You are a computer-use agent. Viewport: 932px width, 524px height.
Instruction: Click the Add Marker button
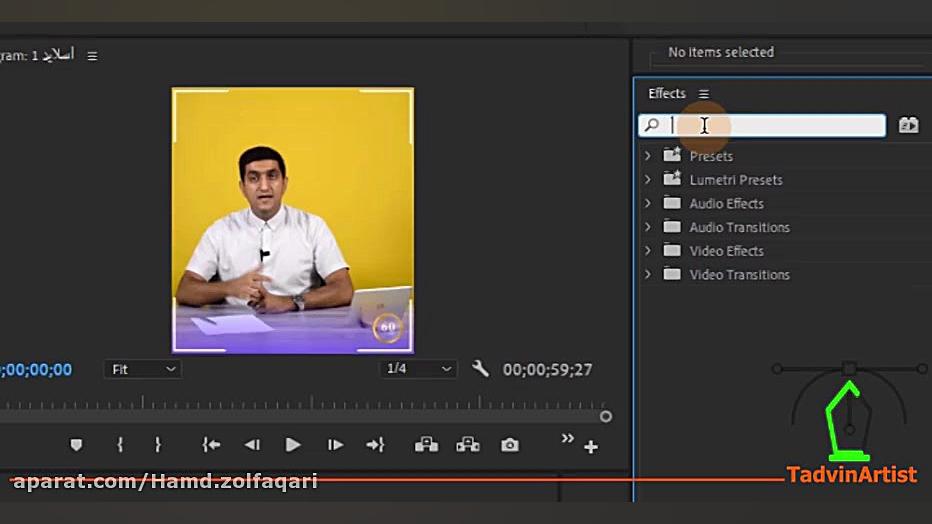pos(76,445)
